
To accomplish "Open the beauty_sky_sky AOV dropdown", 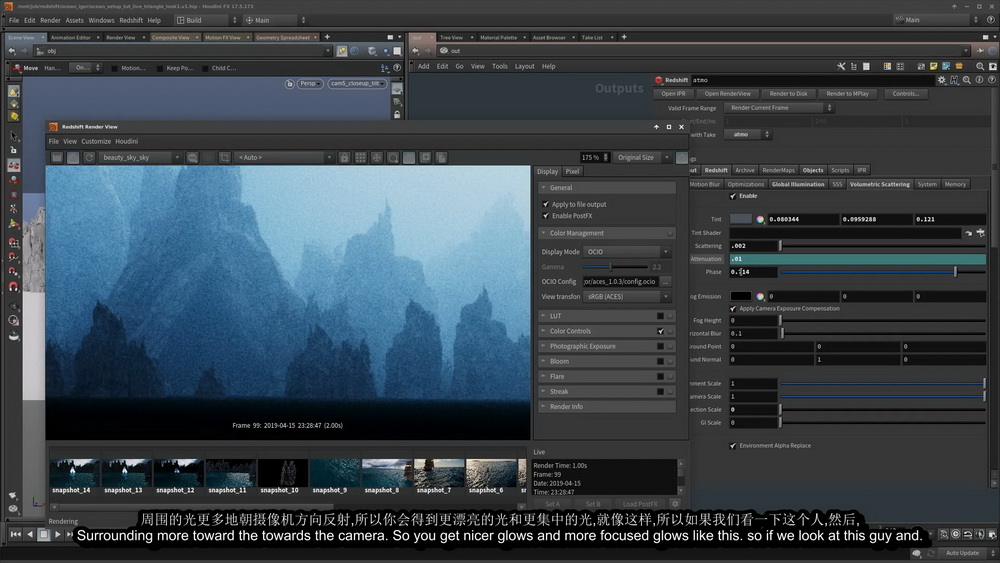I will click(140, 157).
